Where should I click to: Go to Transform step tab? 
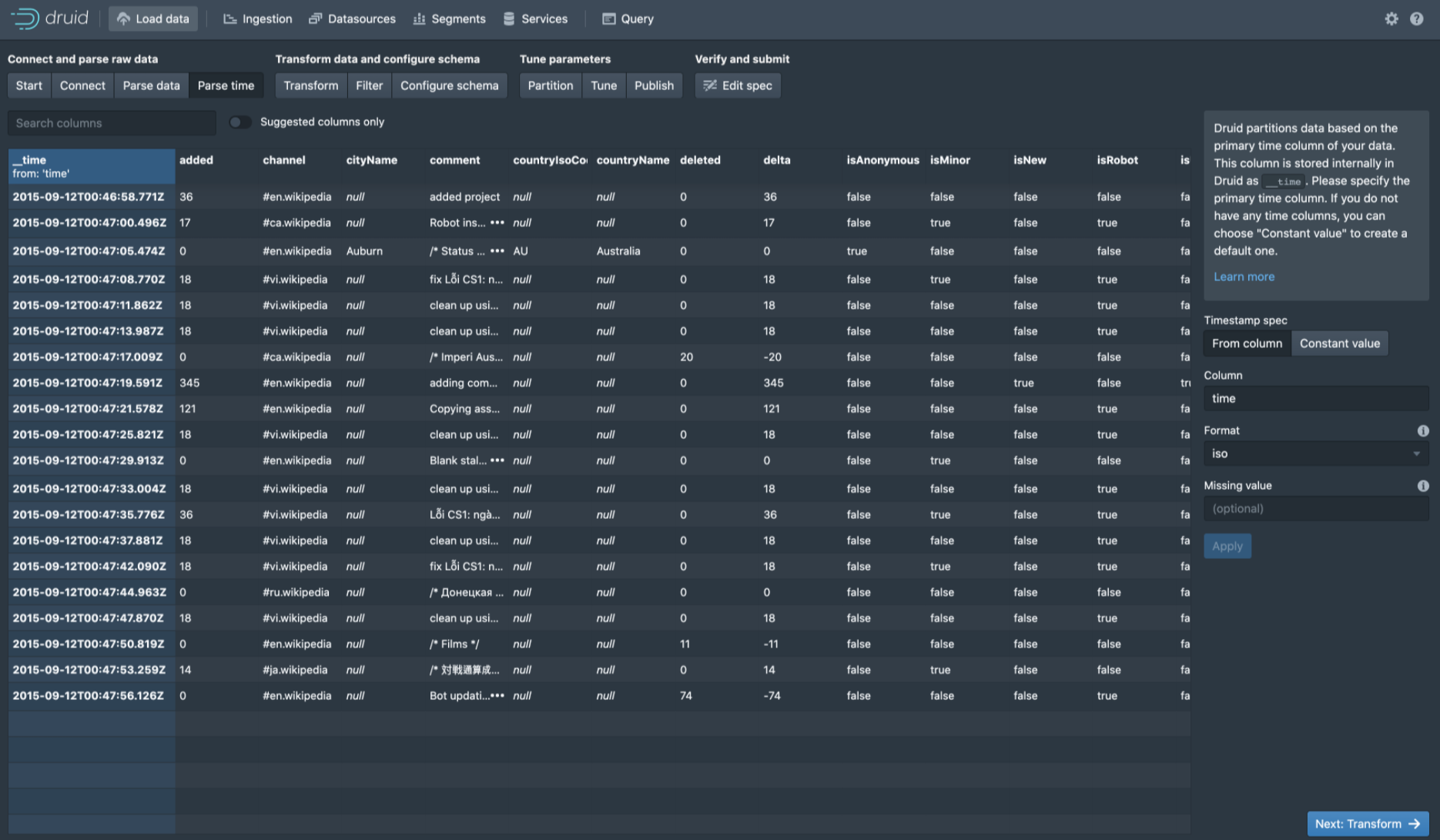310,85
